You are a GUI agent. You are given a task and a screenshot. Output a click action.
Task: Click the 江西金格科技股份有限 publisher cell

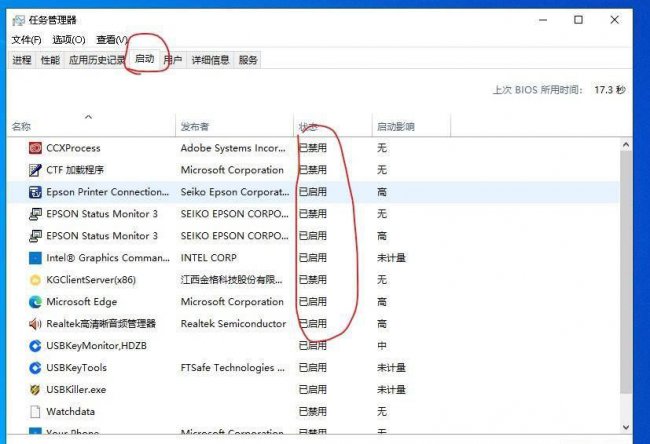click(232, 280)
